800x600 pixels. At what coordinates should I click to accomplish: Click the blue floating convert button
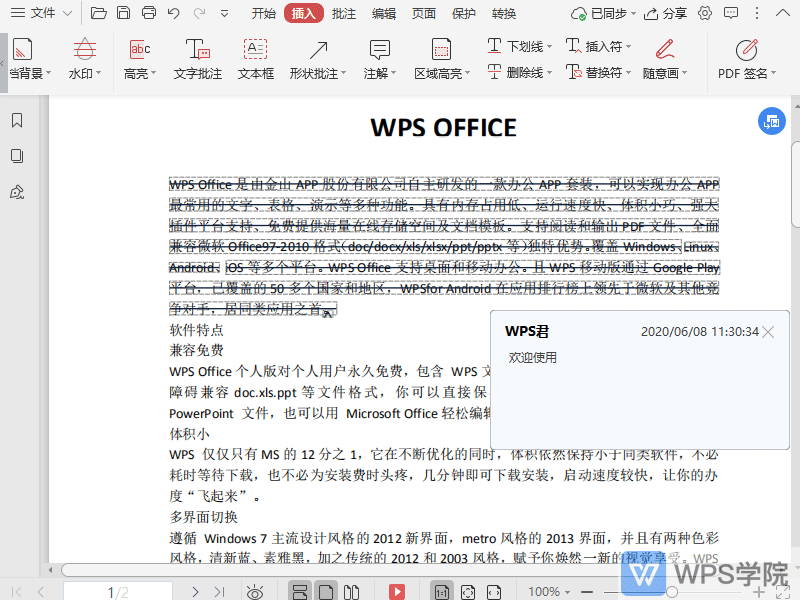pos(771,121)
